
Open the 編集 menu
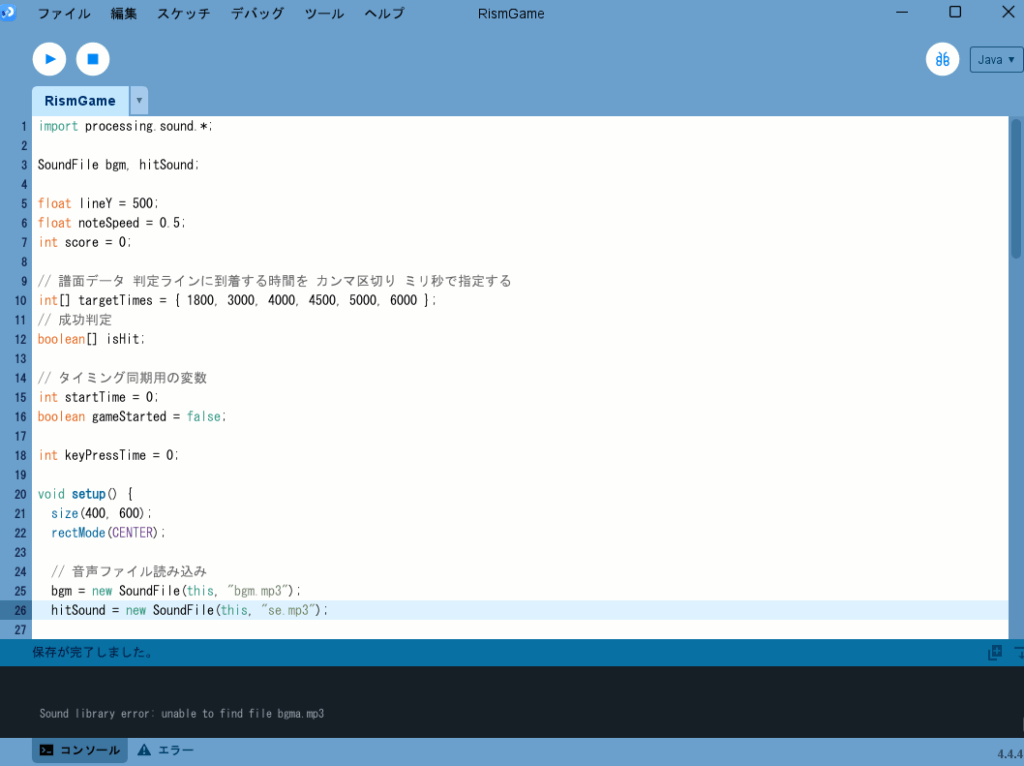coord(124,14)
